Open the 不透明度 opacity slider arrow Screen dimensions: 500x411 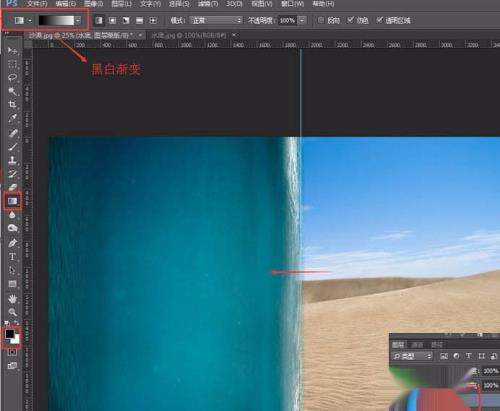pos(302,20)
